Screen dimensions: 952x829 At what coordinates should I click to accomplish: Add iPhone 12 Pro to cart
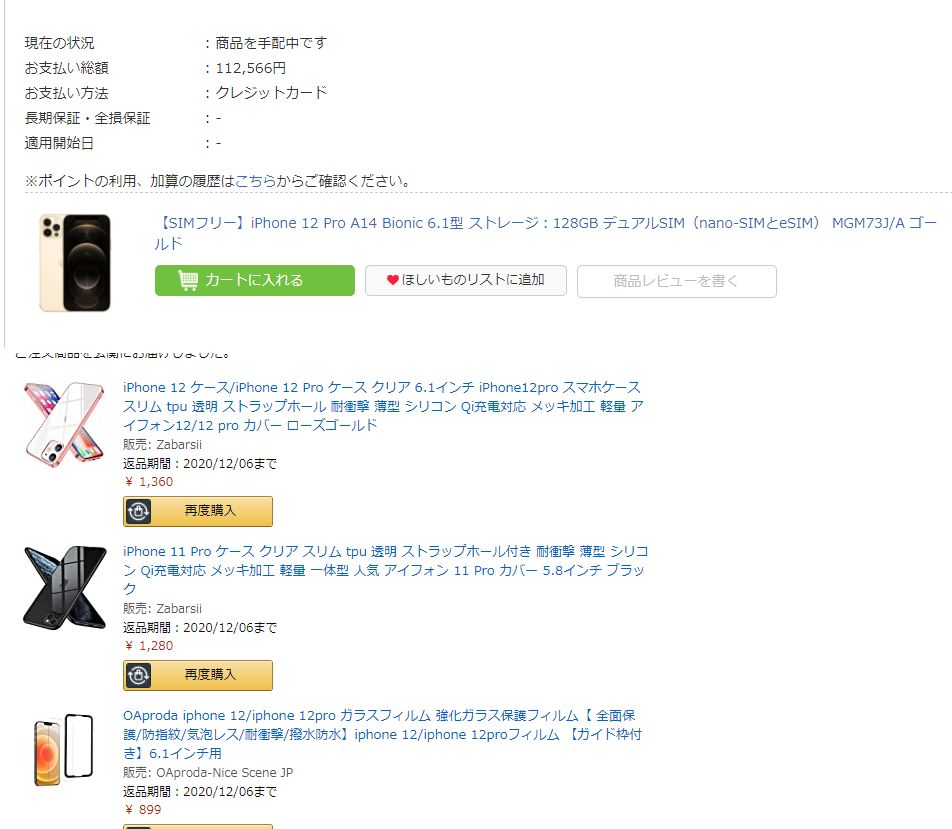tap(254, 281)
